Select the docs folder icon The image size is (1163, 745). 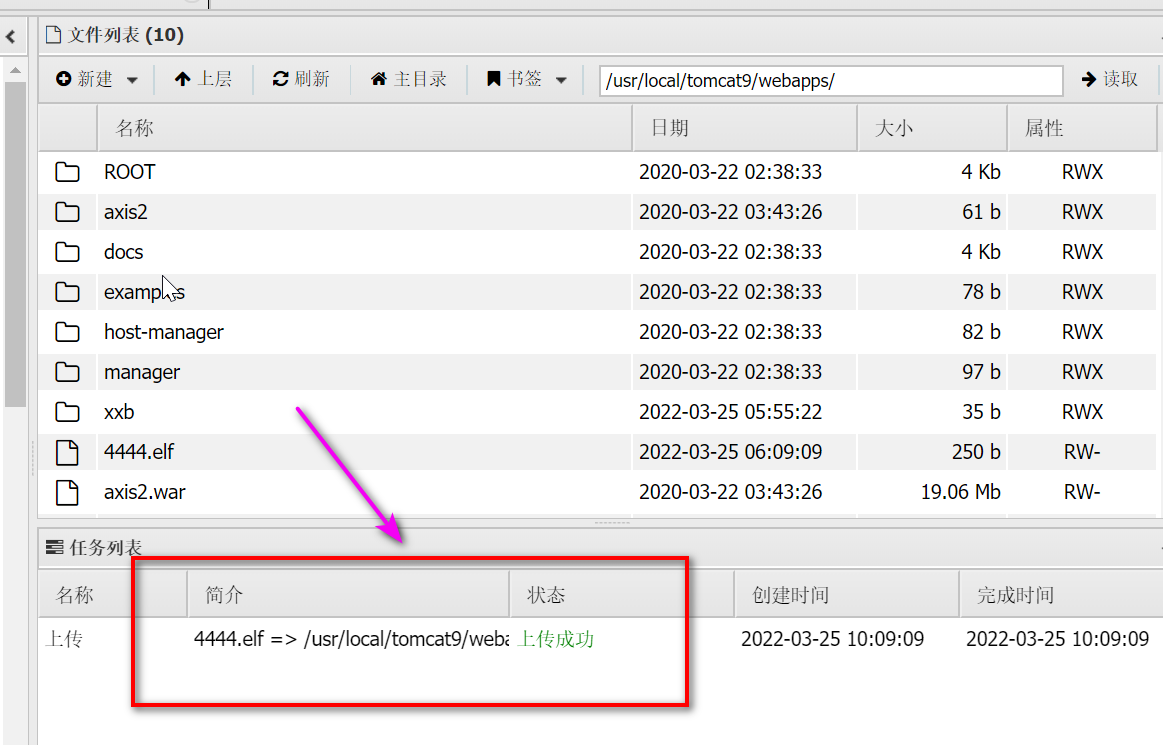(x=67, y=252)
